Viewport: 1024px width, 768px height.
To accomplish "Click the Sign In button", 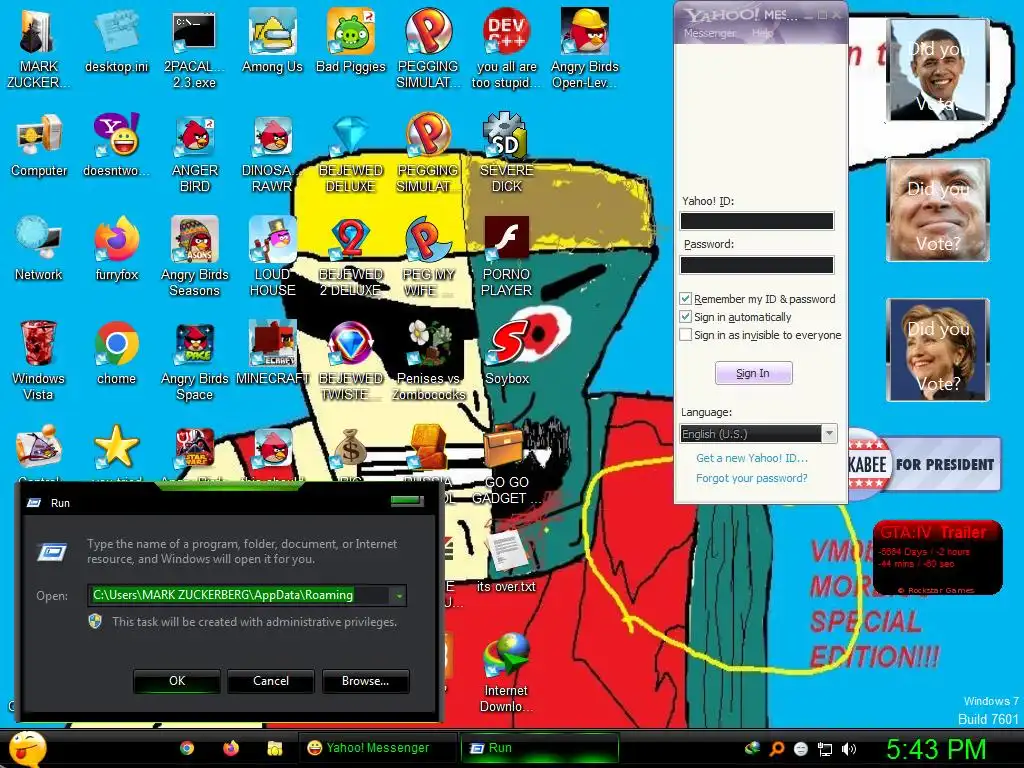I will [754, 373].
